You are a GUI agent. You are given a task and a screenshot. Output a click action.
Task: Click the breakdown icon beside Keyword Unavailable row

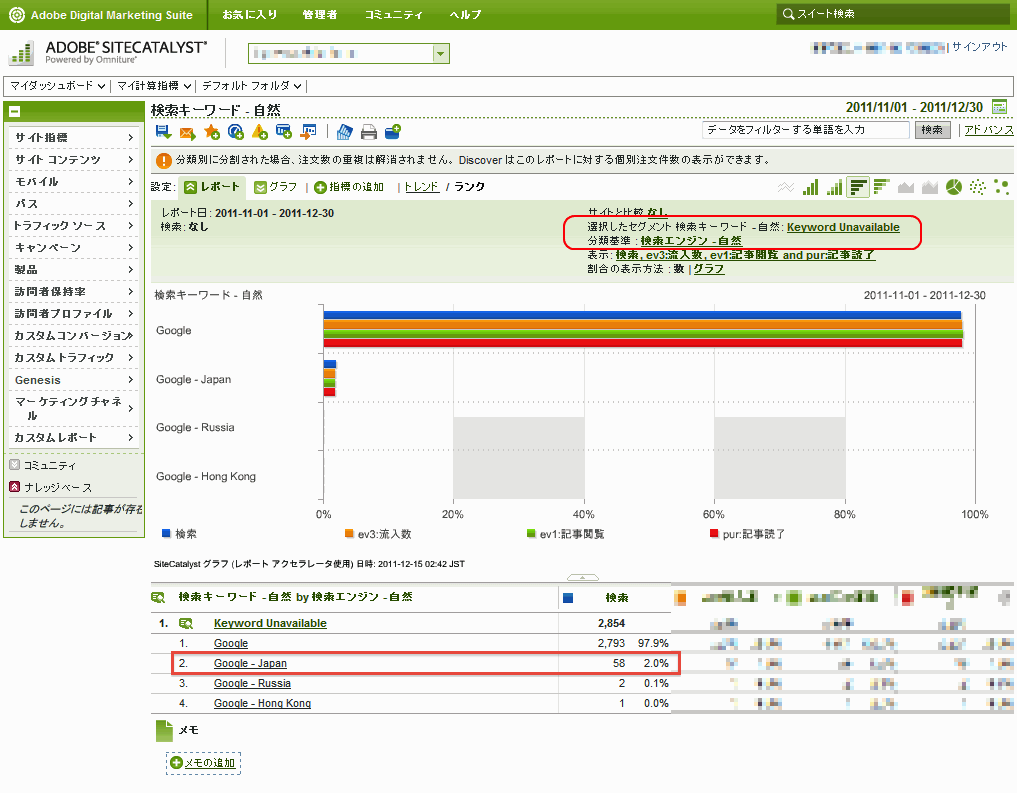[x=186, y=623]
